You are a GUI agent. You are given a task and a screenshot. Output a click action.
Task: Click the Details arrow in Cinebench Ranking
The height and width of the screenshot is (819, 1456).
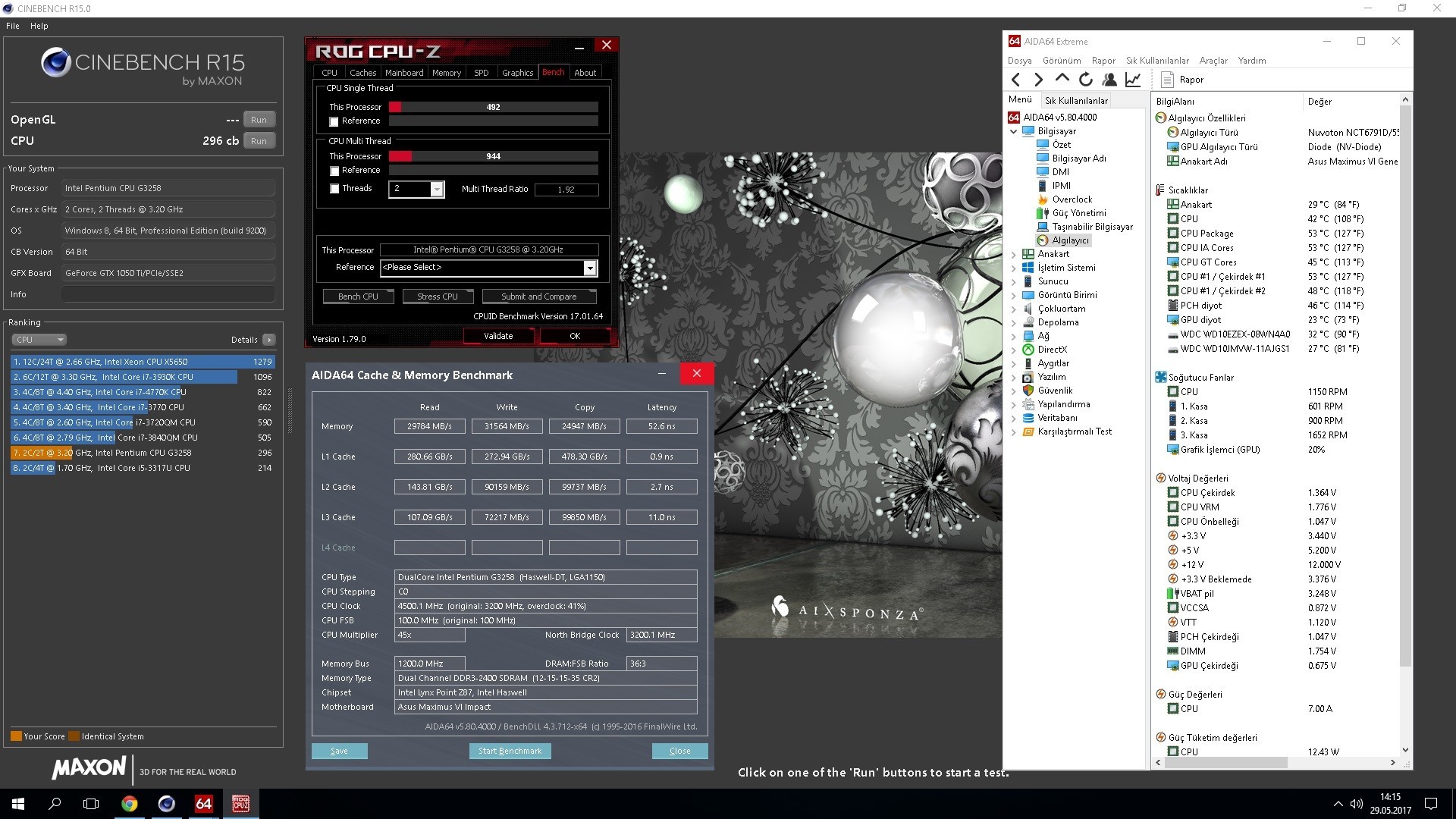pyautogui.click(x=269, y=340)
